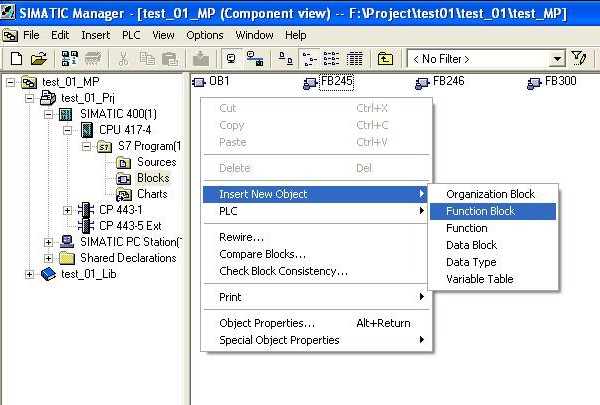Choose Variable Table from submenu
This screenshot has width=600, height=405.
point(493,279)
